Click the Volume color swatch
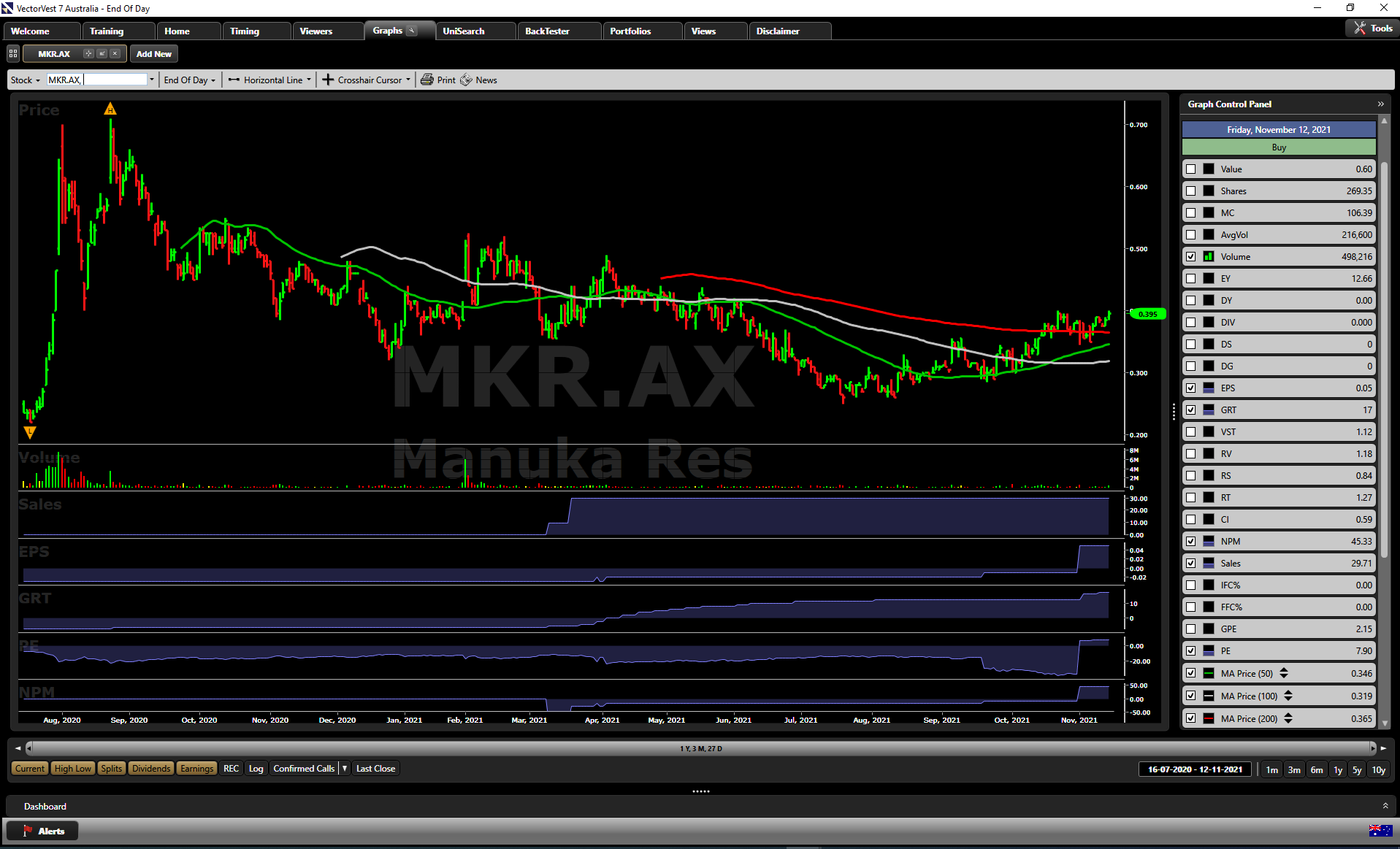This screenshot has width=1400, height=849. (1209, 257)
